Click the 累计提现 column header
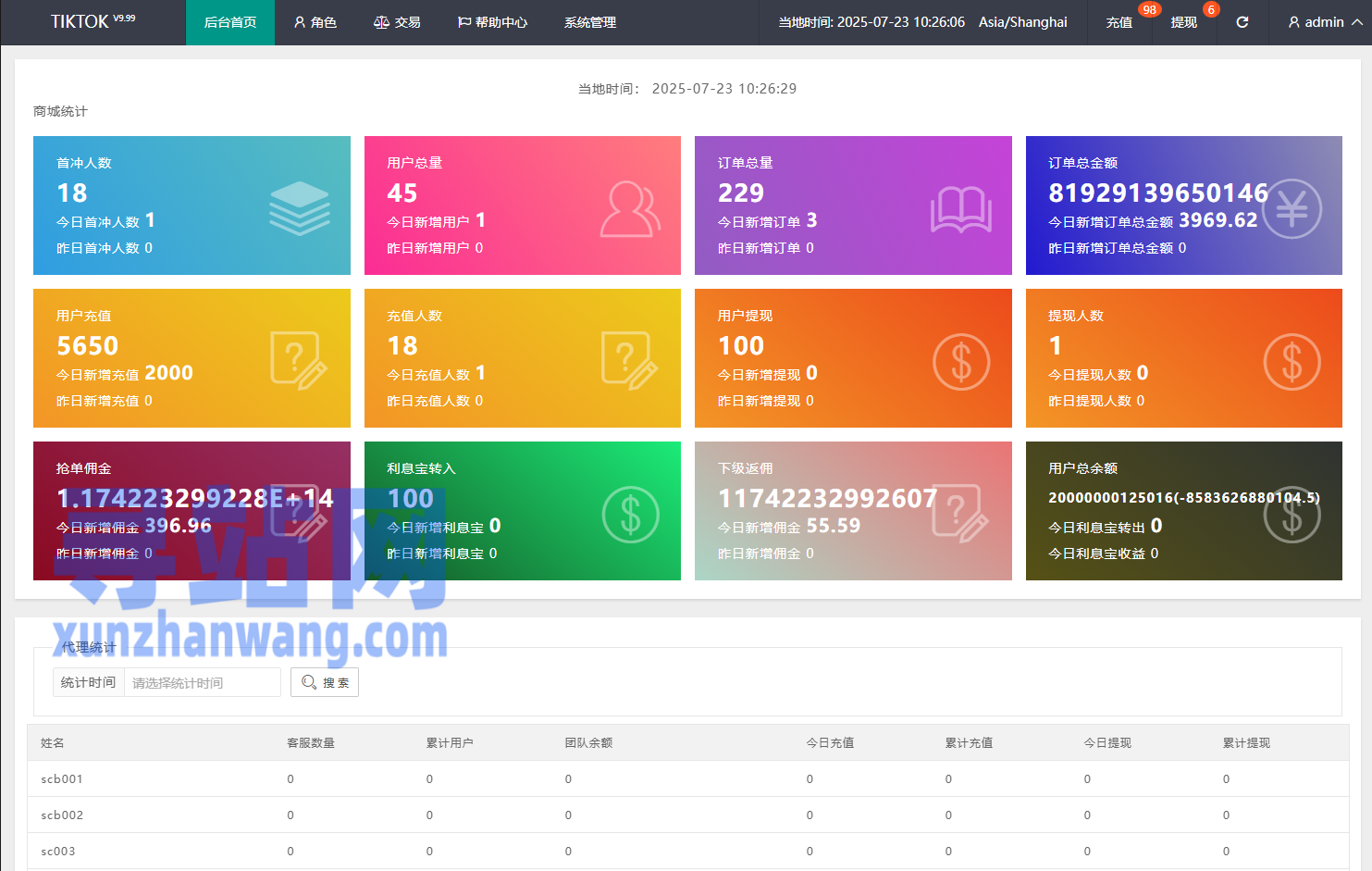 [1246, 742]
